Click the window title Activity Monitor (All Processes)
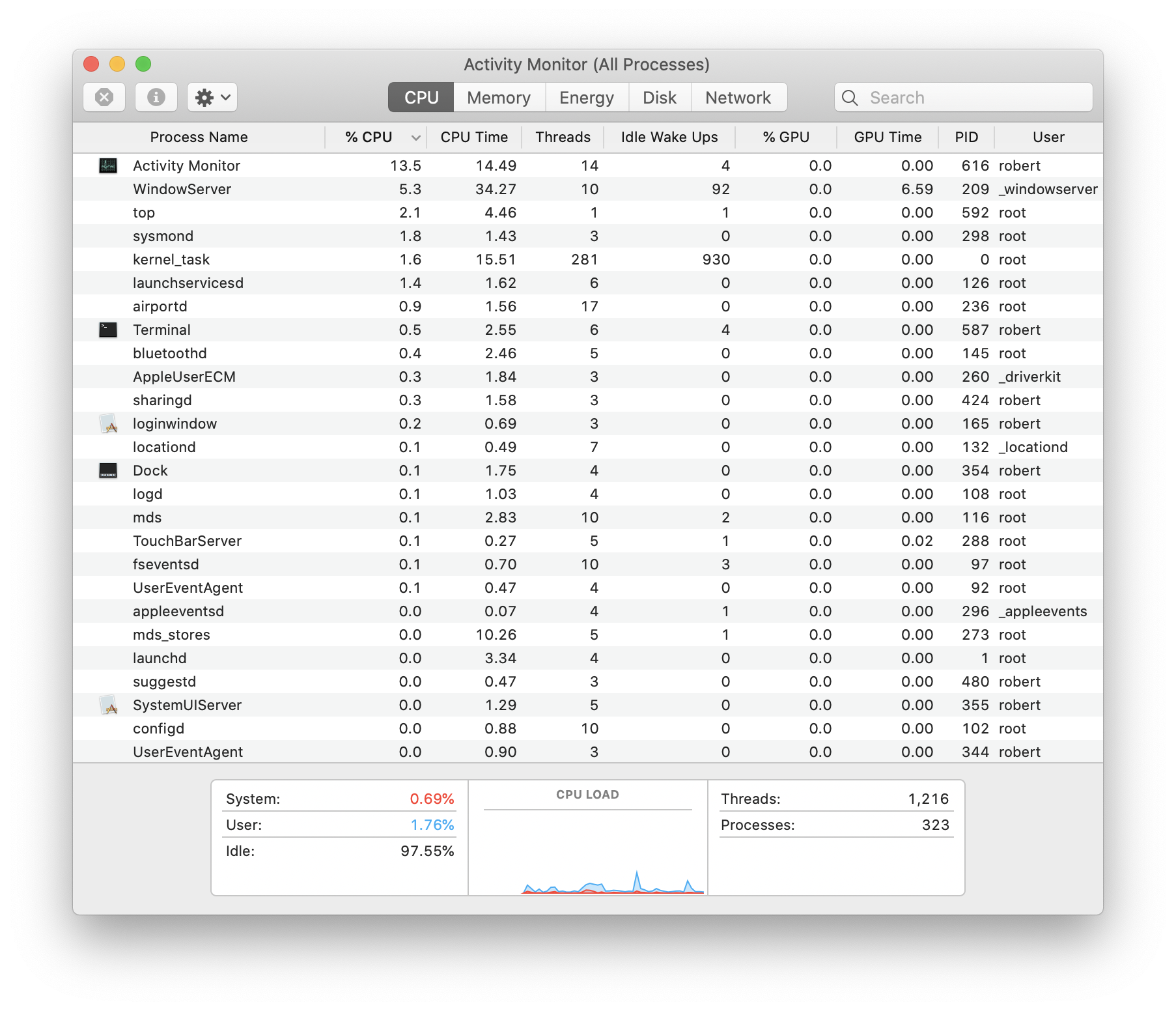Image resolution: width=1176 pixels, height=1011 pixels. click(x=587, y=64)
